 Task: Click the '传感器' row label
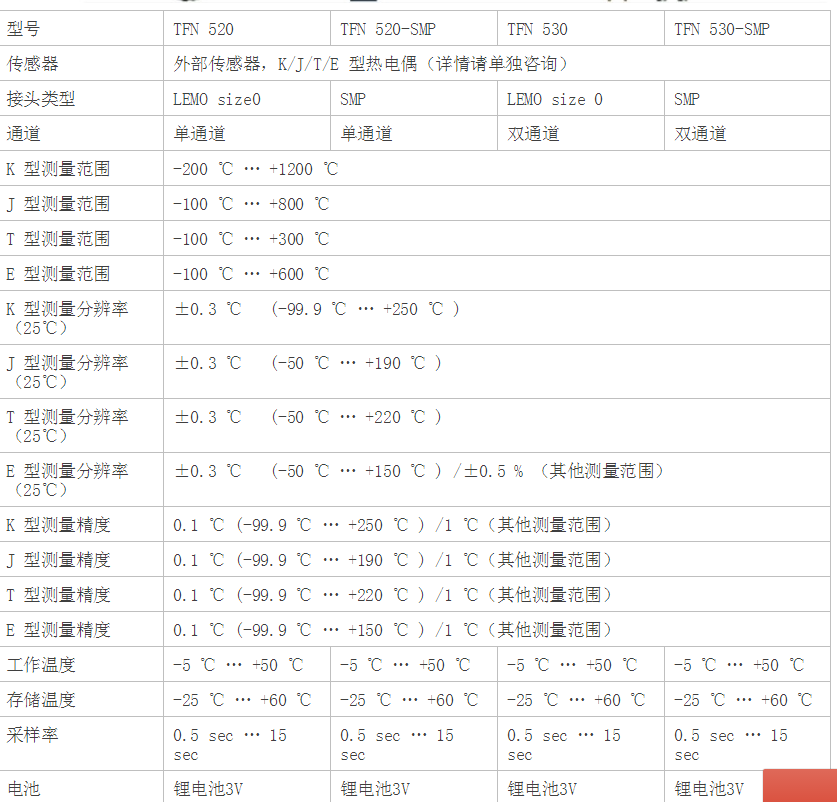coord(33,64)
